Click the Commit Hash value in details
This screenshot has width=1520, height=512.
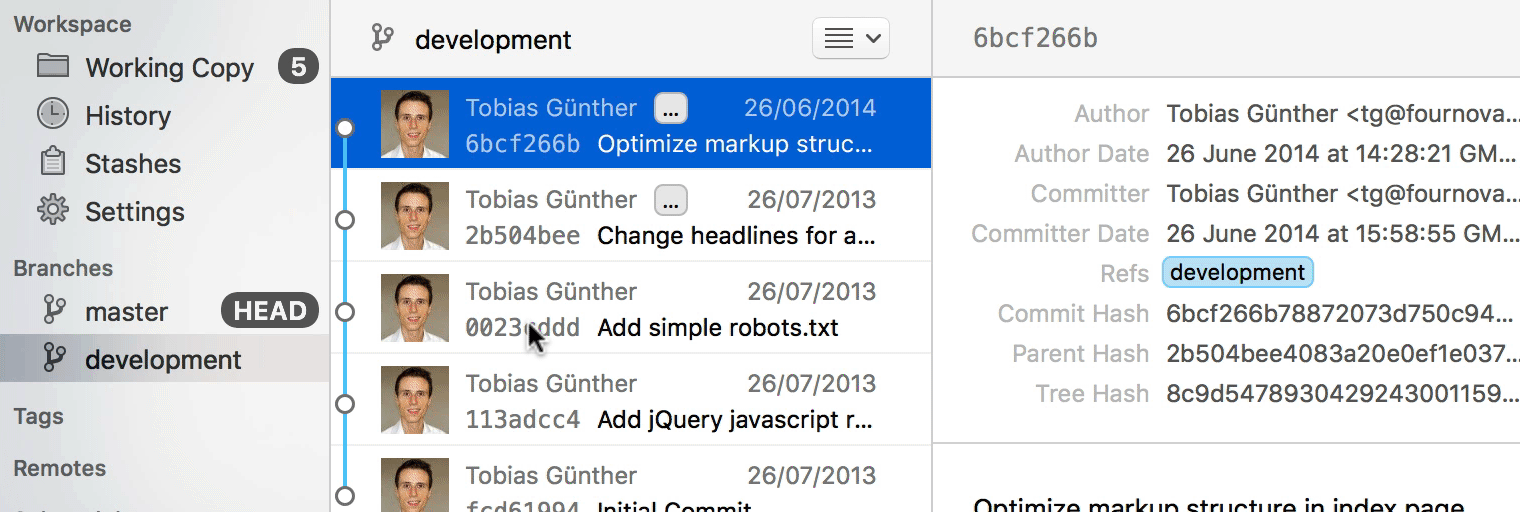click(1340, 314)
